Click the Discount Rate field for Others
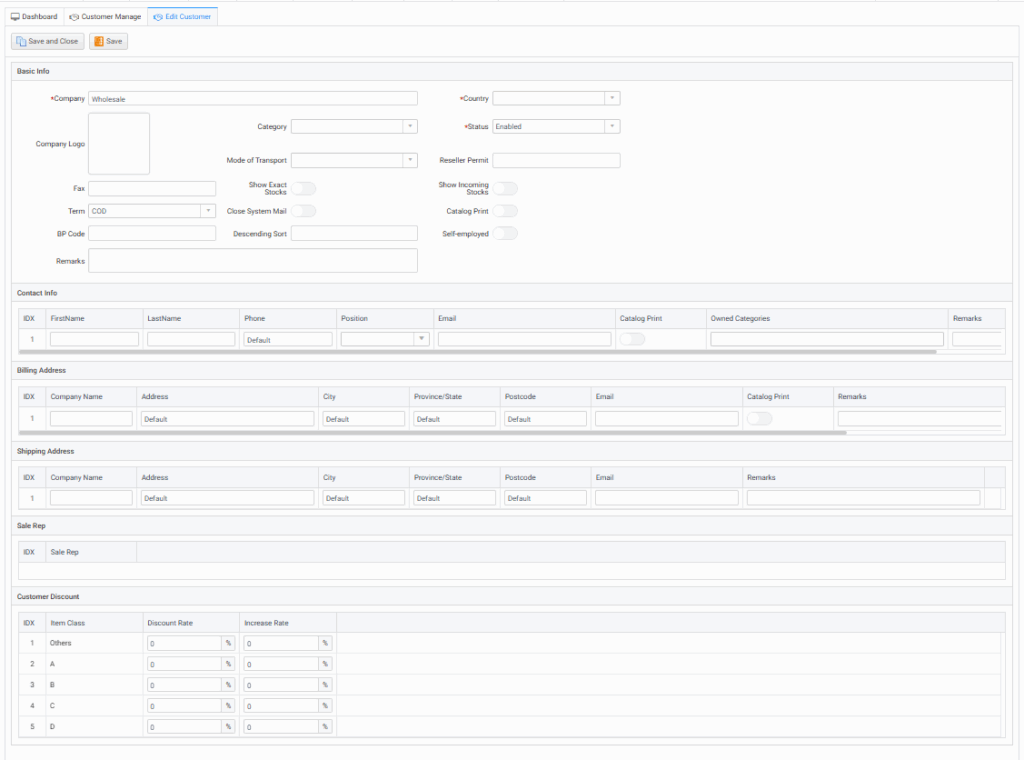This screenshot has width=1024, height=760. click(x=184, y=643)
